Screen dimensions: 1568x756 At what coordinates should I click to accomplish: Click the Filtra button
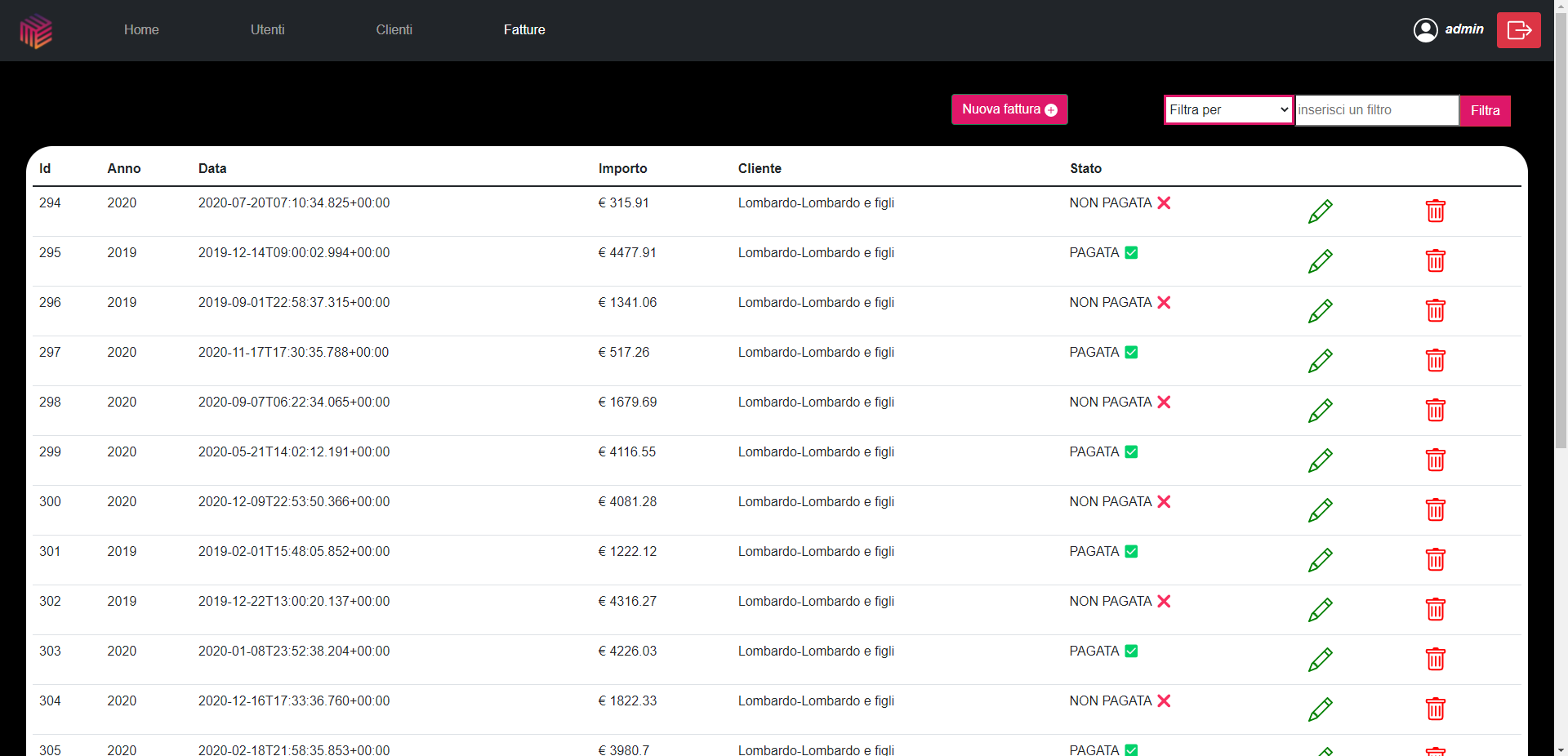pos(1484,110)
